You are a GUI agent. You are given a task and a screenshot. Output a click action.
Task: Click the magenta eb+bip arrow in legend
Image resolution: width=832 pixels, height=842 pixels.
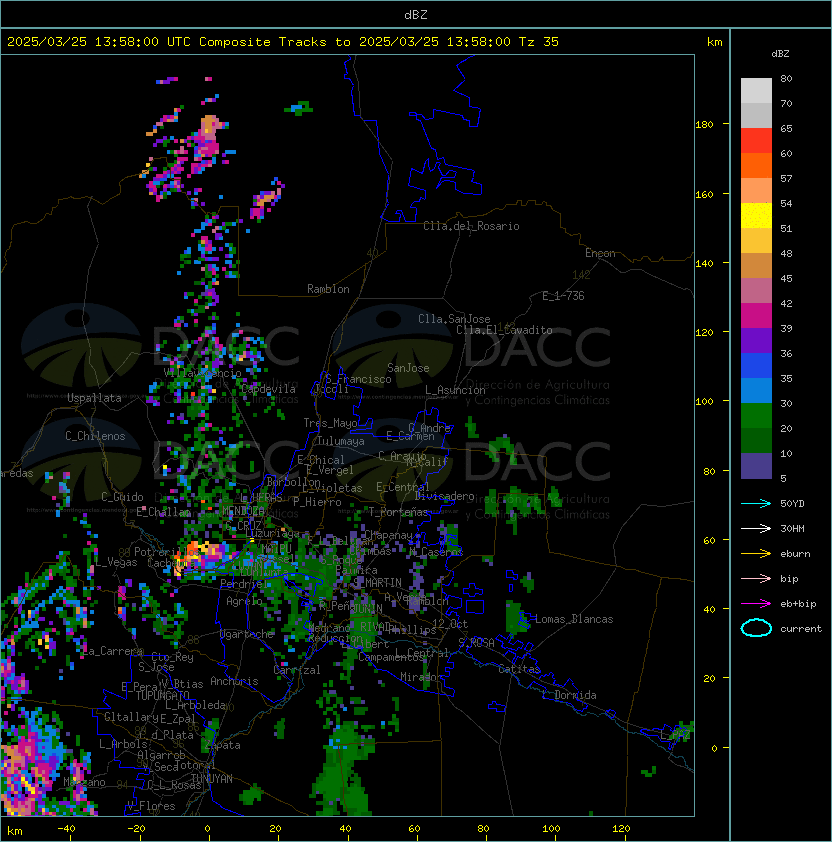tap(756, 604)
